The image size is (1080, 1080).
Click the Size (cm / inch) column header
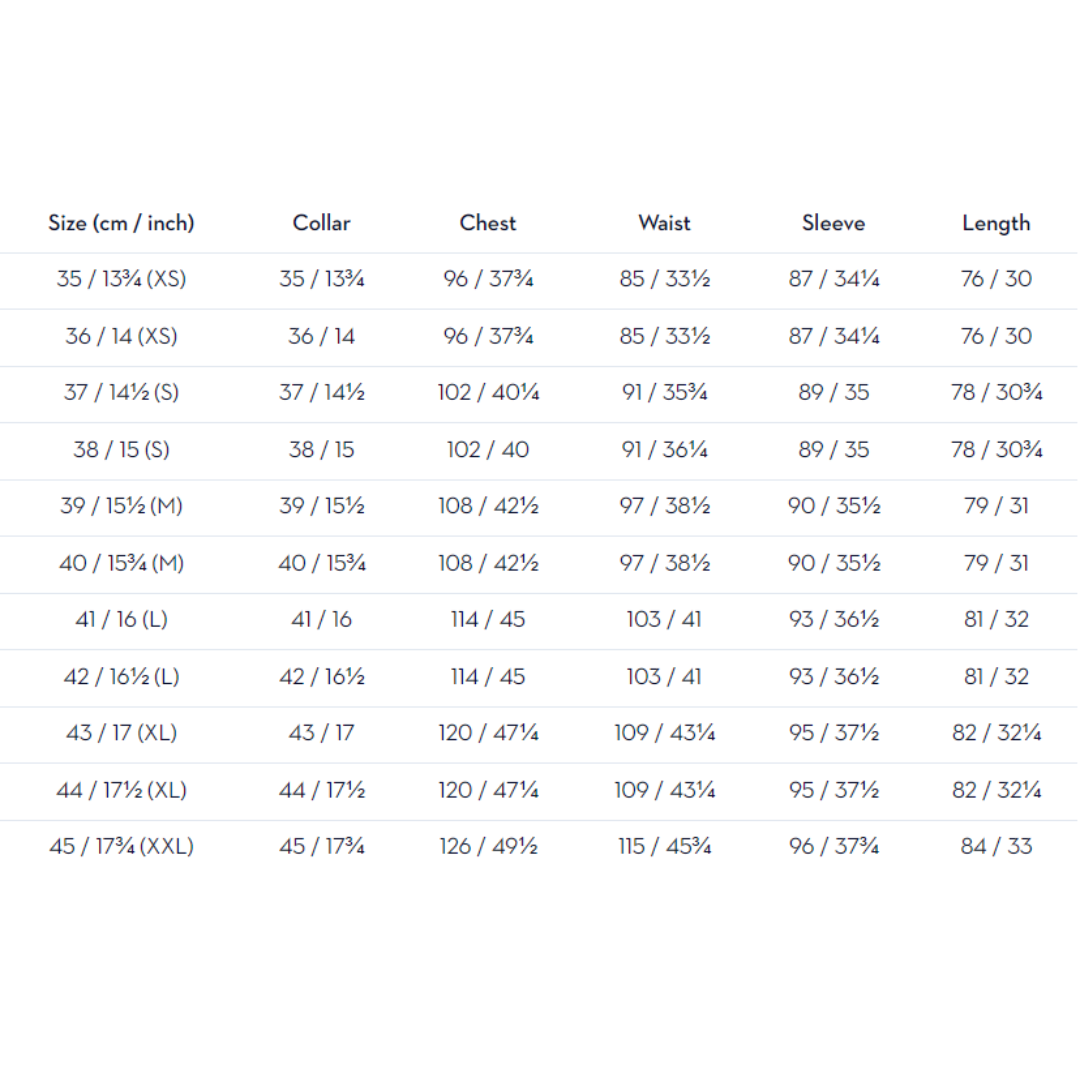(x=121, y=223)
